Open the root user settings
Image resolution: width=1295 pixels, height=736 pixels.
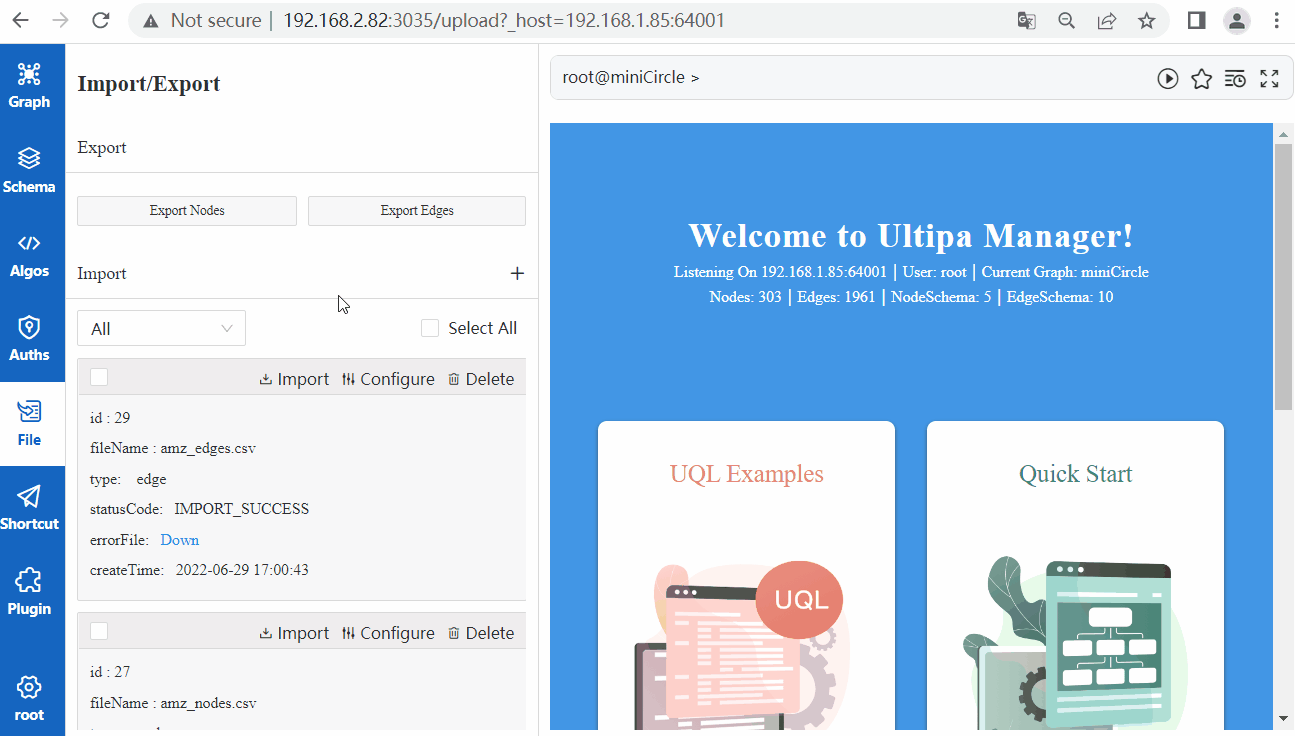(29, 698)
